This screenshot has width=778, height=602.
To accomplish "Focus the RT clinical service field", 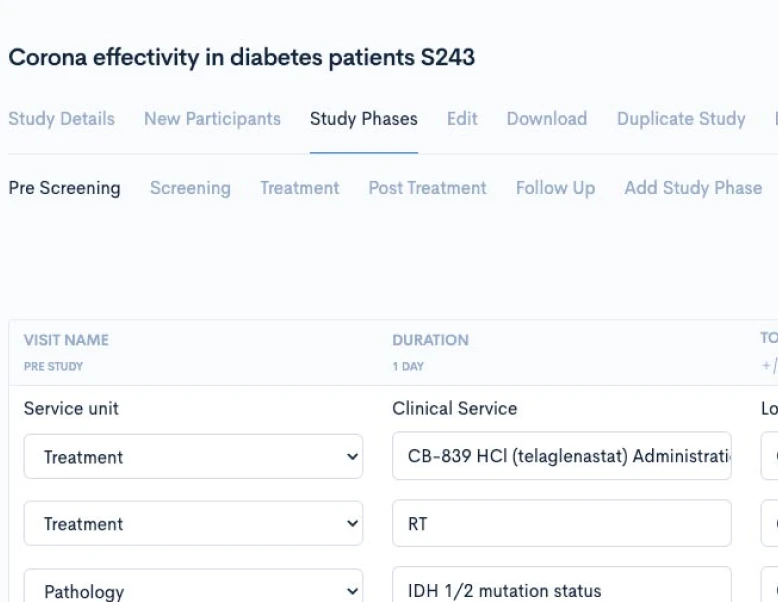I will click(561, 524).
